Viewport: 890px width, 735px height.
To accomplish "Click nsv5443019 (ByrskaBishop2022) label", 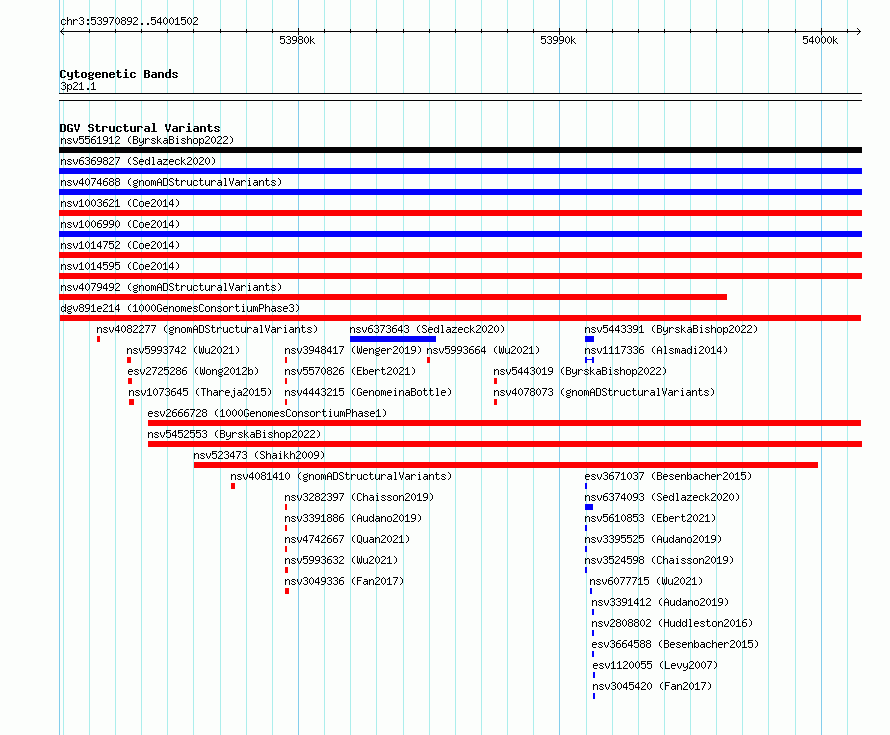I will (580, 371).
